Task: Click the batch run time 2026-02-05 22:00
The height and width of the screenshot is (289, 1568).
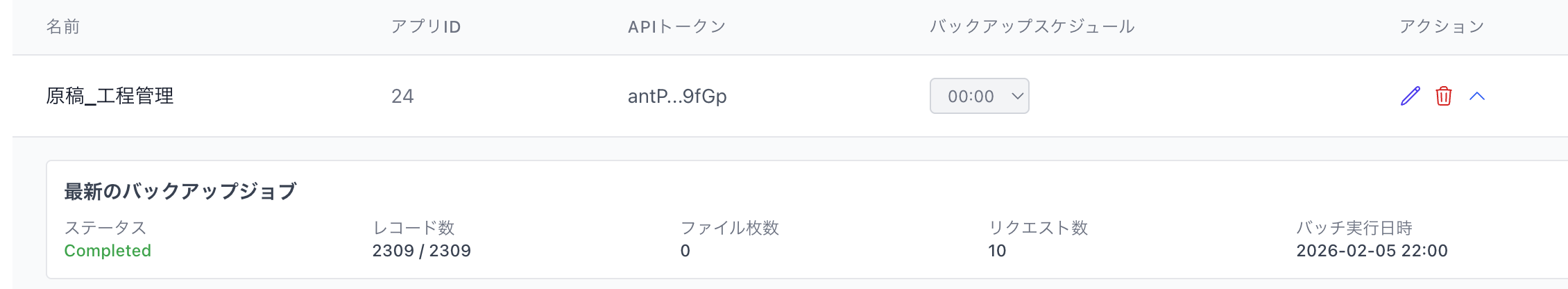Action: 1372,251
